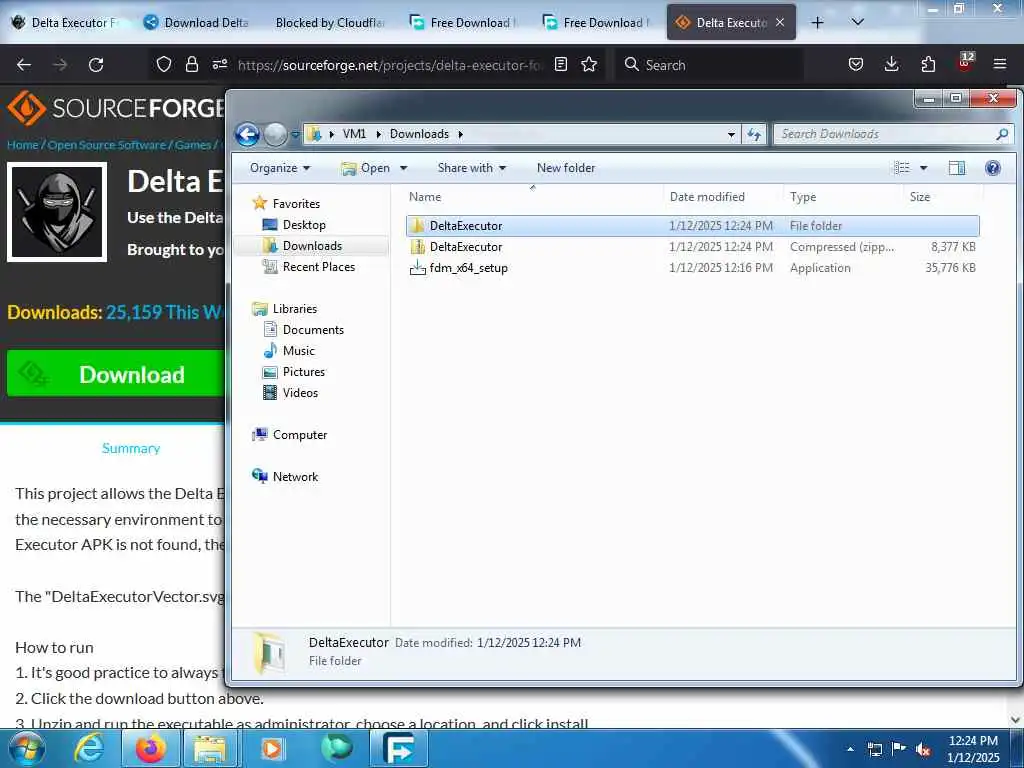Select the DeltaExecutor compressed zip file
The height and width of the screenshot is (768, 1024).
pos(692,247)
